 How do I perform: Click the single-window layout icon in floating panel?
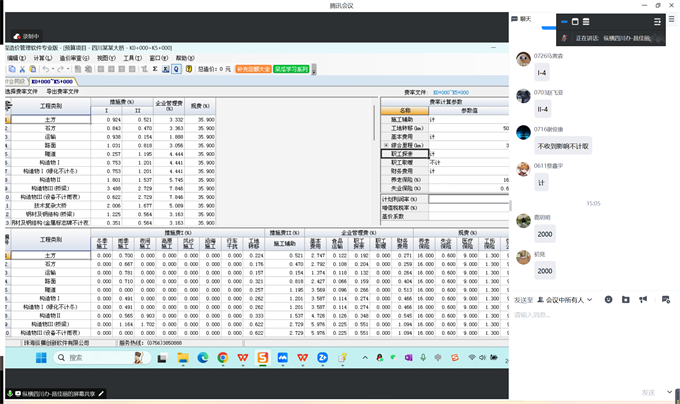pos(575,22)
